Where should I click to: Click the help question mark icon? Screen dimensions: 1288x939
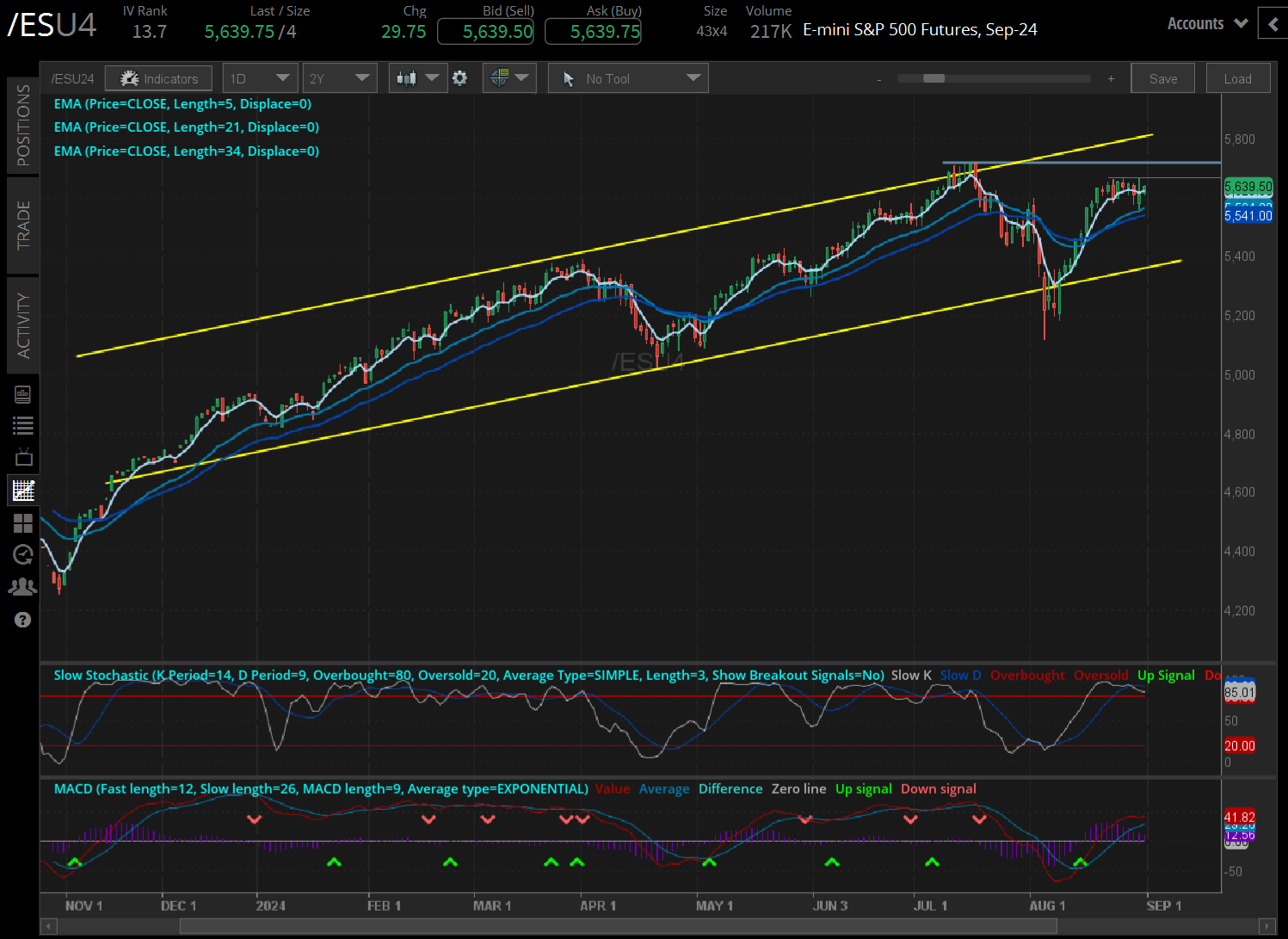pyautogui.click(x=23, y=619)
